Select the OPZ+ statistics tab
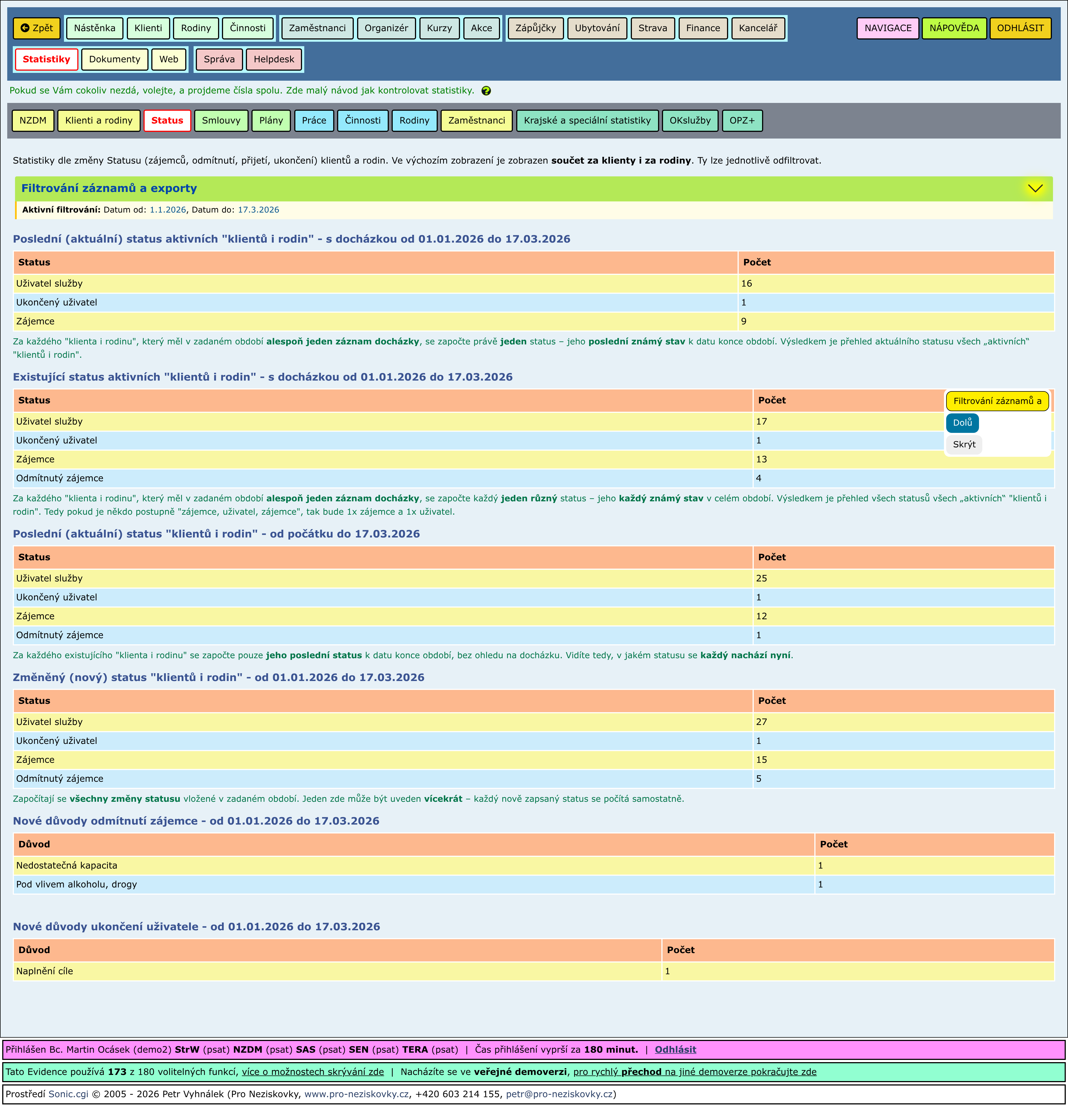This screenshot has height=1120, width=1068. 741,120
